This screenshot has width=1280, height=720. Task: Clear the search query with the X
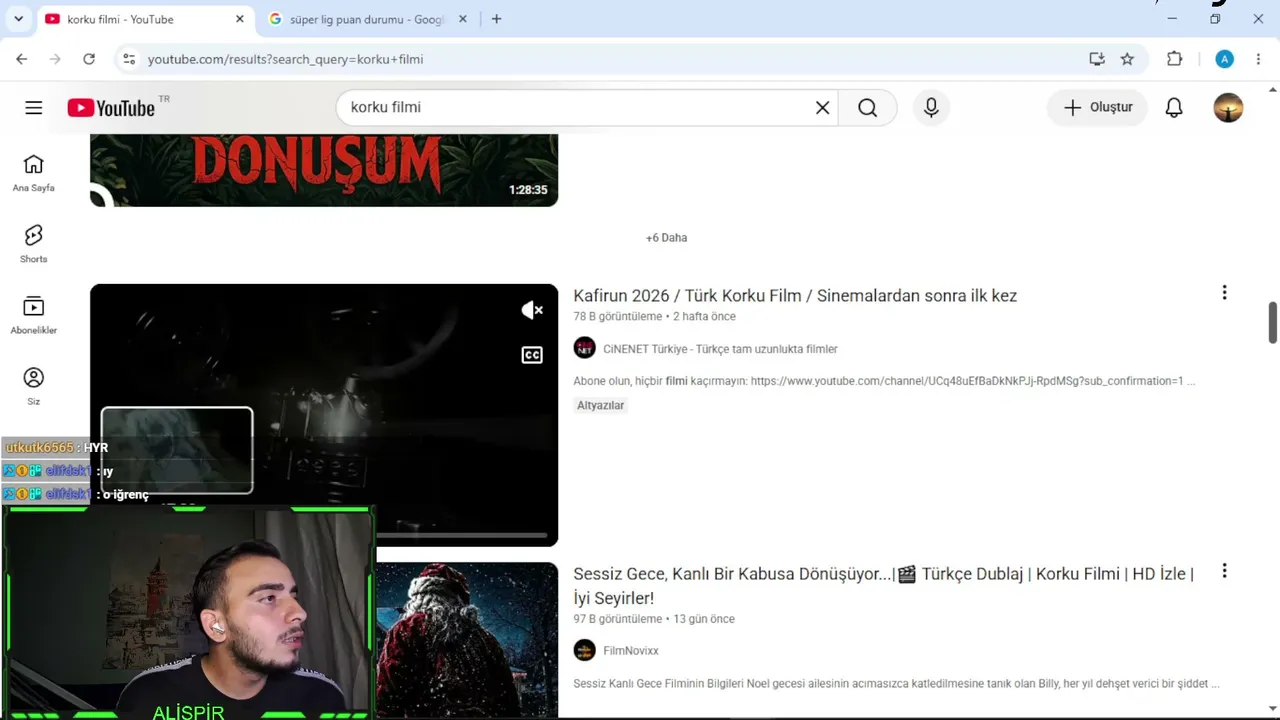pyautogui.click(x=822, y=108)
